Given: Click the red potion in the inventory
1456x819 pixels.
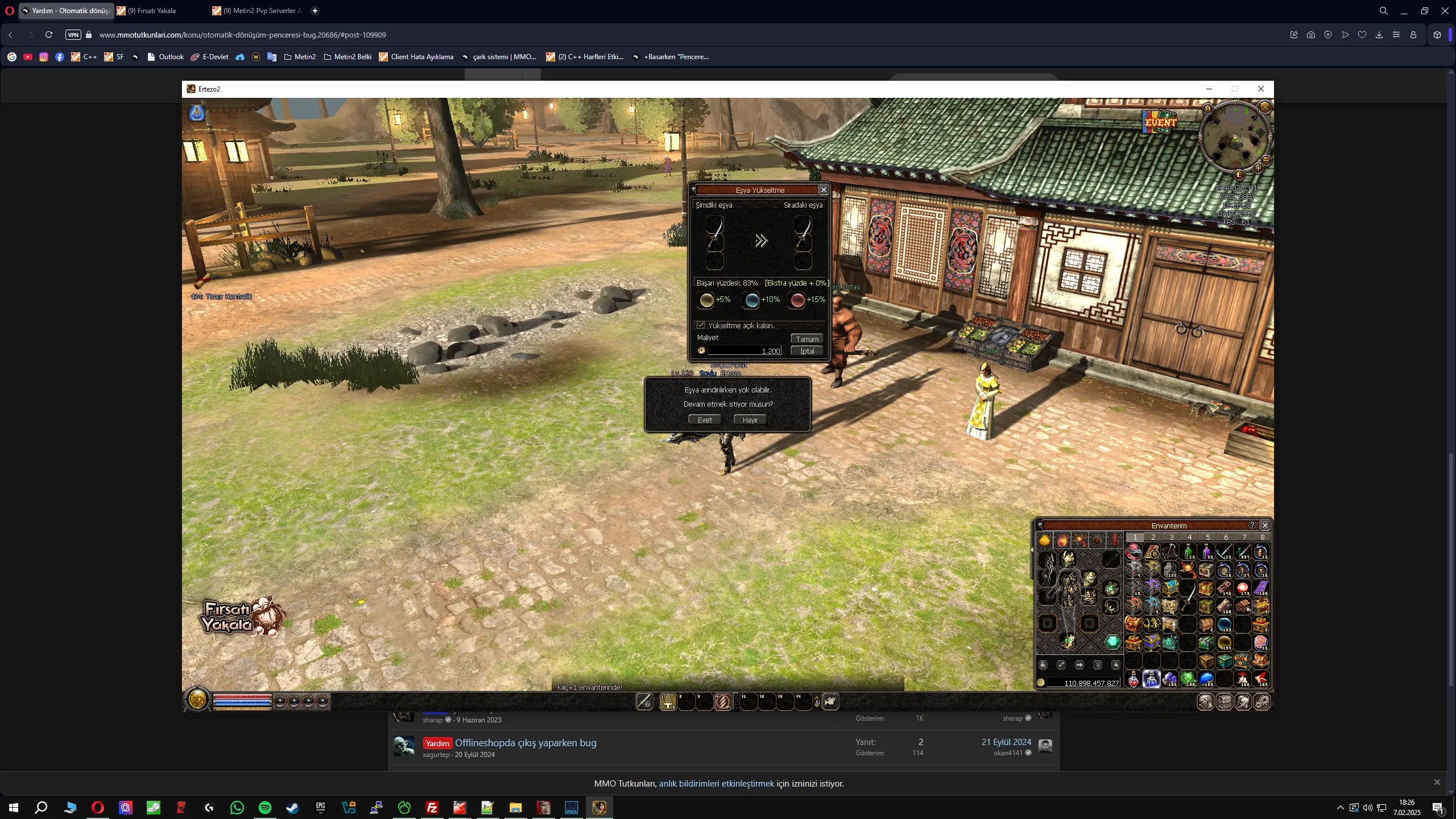Looking at the screenshot, I should click(1134, 679).
